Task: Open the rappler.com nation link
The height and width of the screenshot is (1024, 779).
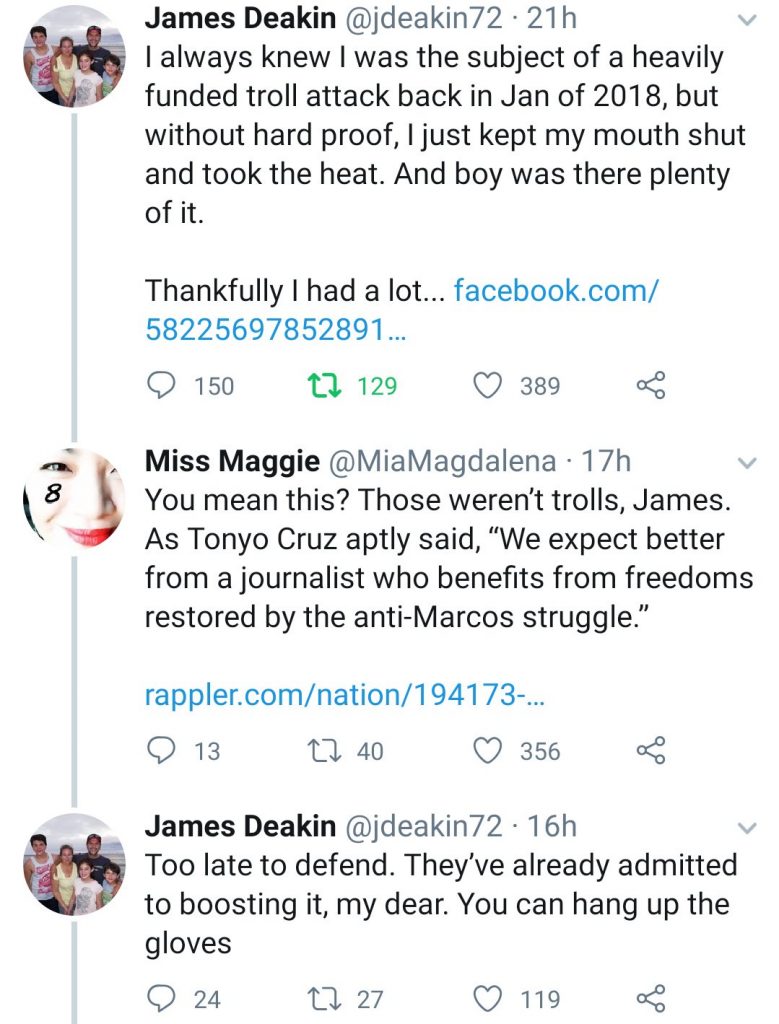Action: pos(344,696)
